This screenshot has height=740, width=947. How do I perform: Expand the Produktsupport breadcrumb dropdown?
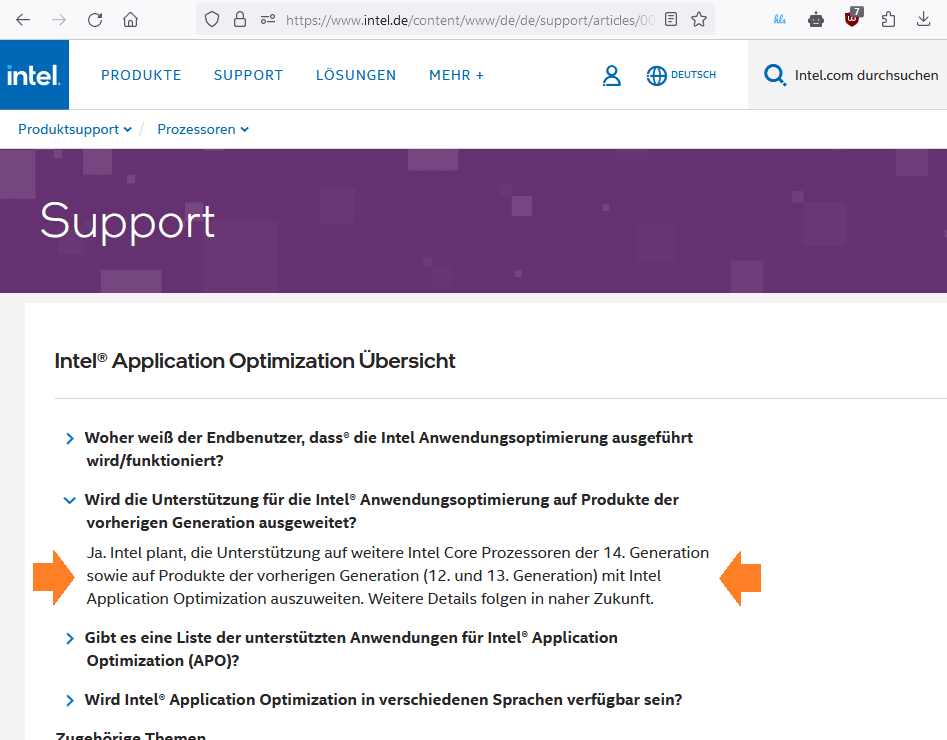tap(75, 129)
